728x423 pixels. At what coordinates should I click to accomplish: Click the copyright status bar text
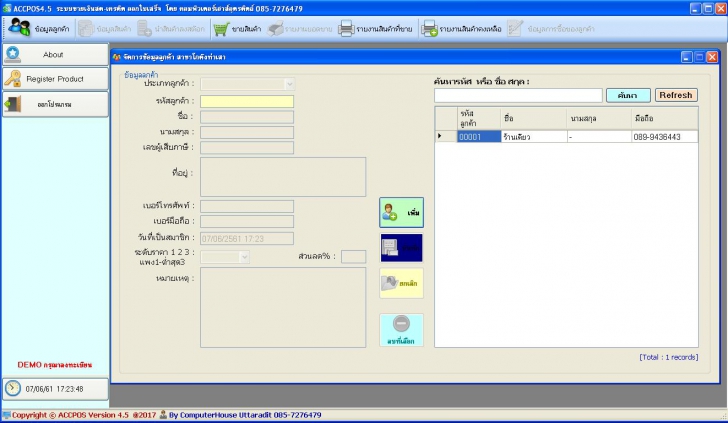click(84, 415)
